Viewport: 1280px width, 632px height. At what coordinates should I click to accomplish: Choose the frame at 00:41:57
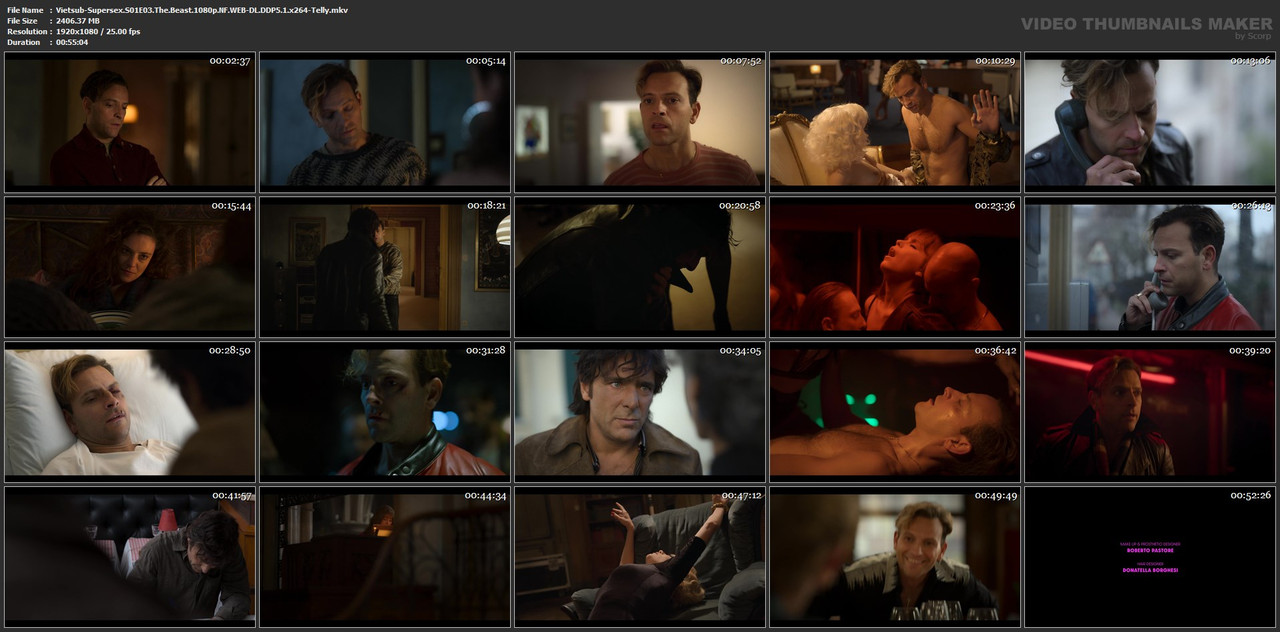130,556
